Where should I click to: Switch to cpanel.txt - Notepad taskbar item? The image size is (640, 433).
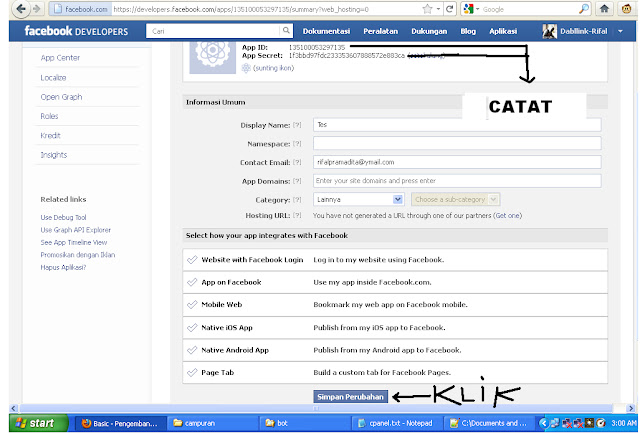(x=396, y=423)
